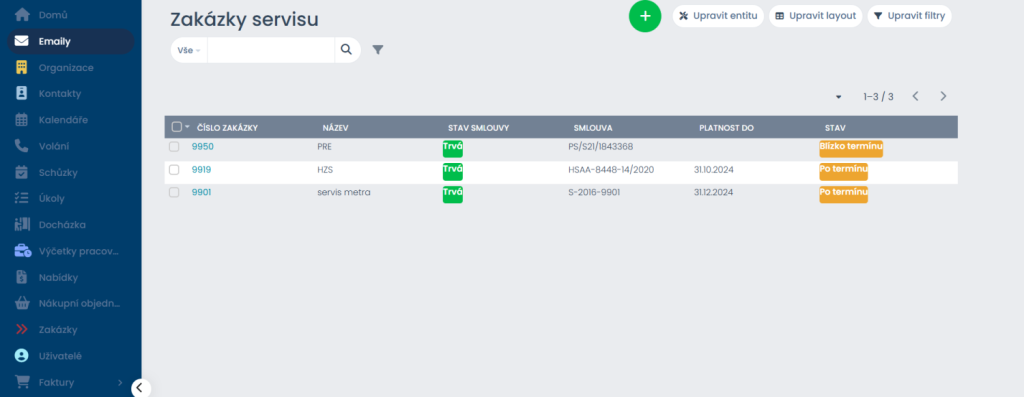1024x397 pixels.
Task: Open the Vše search scope dropdown
Action: [189, 50]
